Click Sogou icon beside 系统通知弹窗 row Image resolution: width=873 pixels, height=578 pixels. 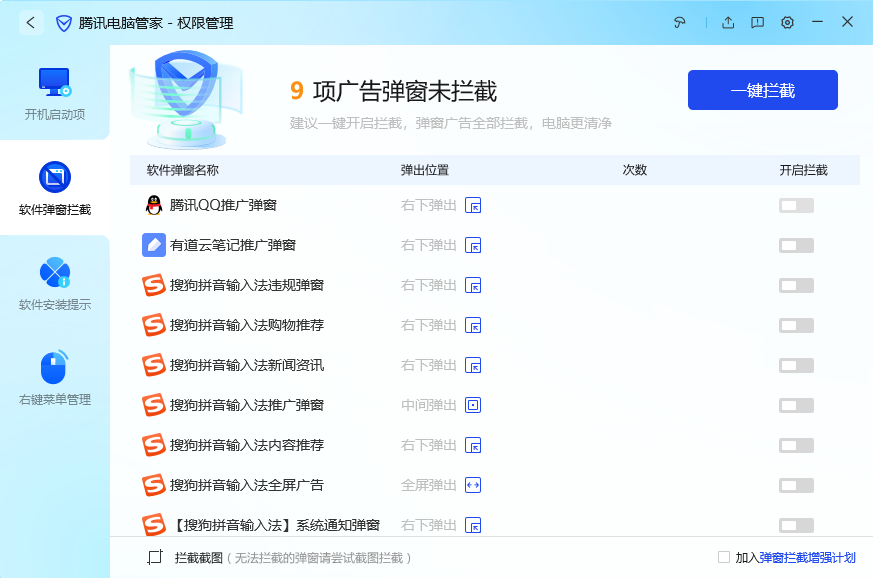click(x=154, y=525)
